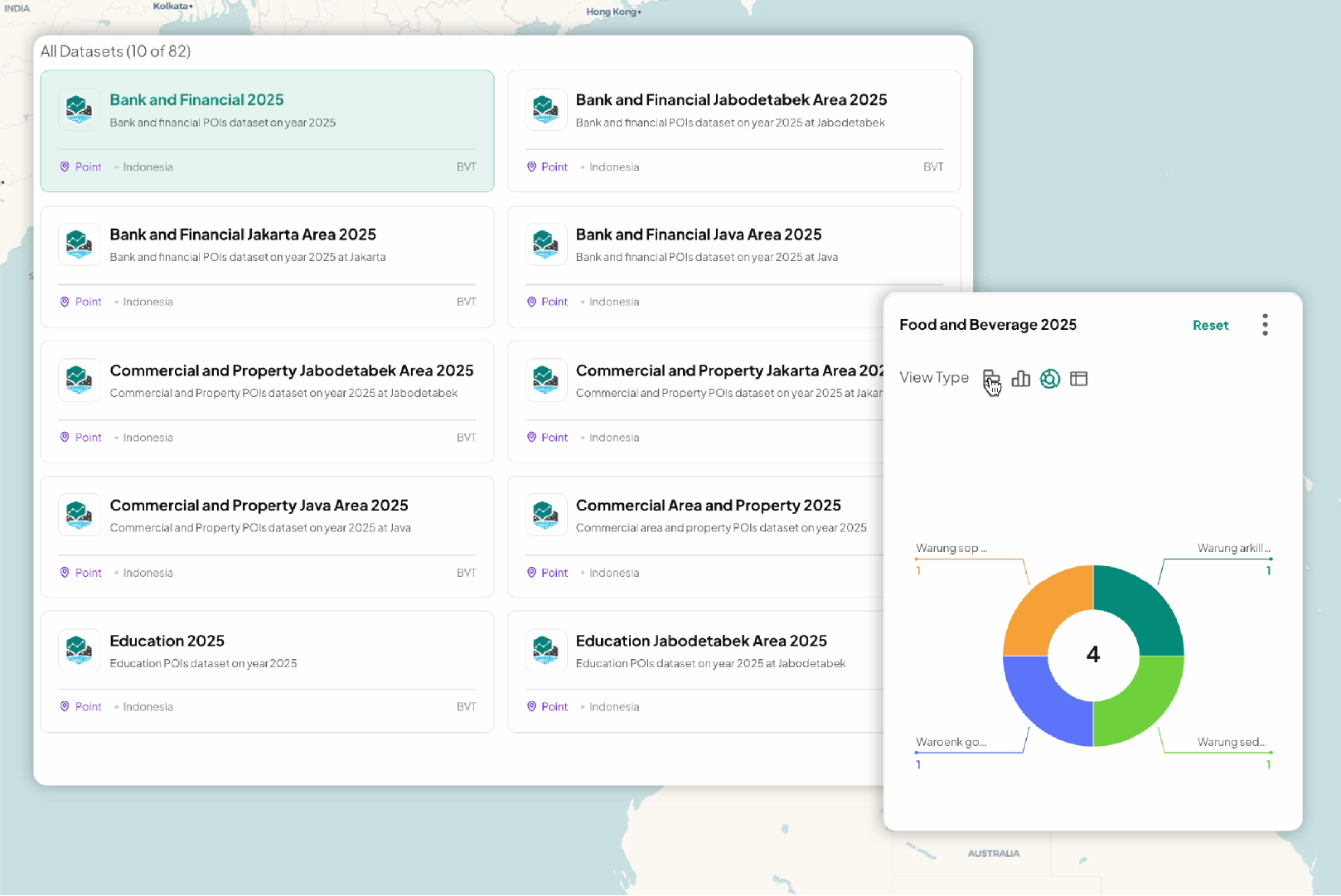Click Point pin icon in Bank and Financial Java card
This screenshot has width=1341, height=896.
point(532,303)
